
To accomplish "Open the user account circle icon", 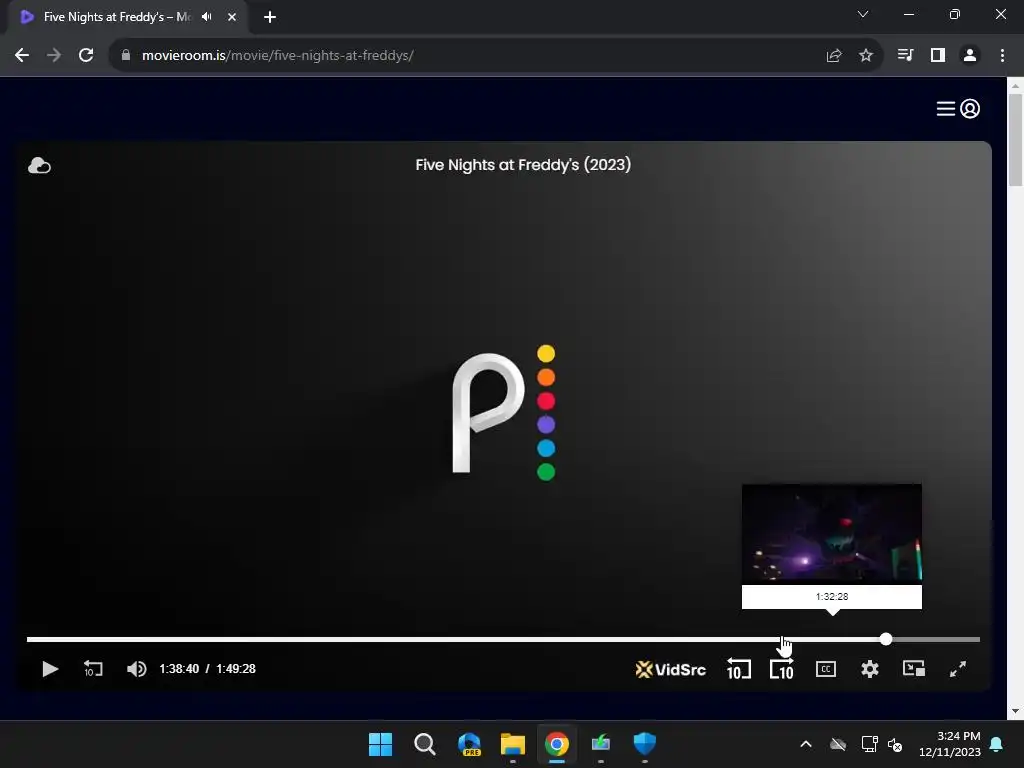I will tap(970, 108).
